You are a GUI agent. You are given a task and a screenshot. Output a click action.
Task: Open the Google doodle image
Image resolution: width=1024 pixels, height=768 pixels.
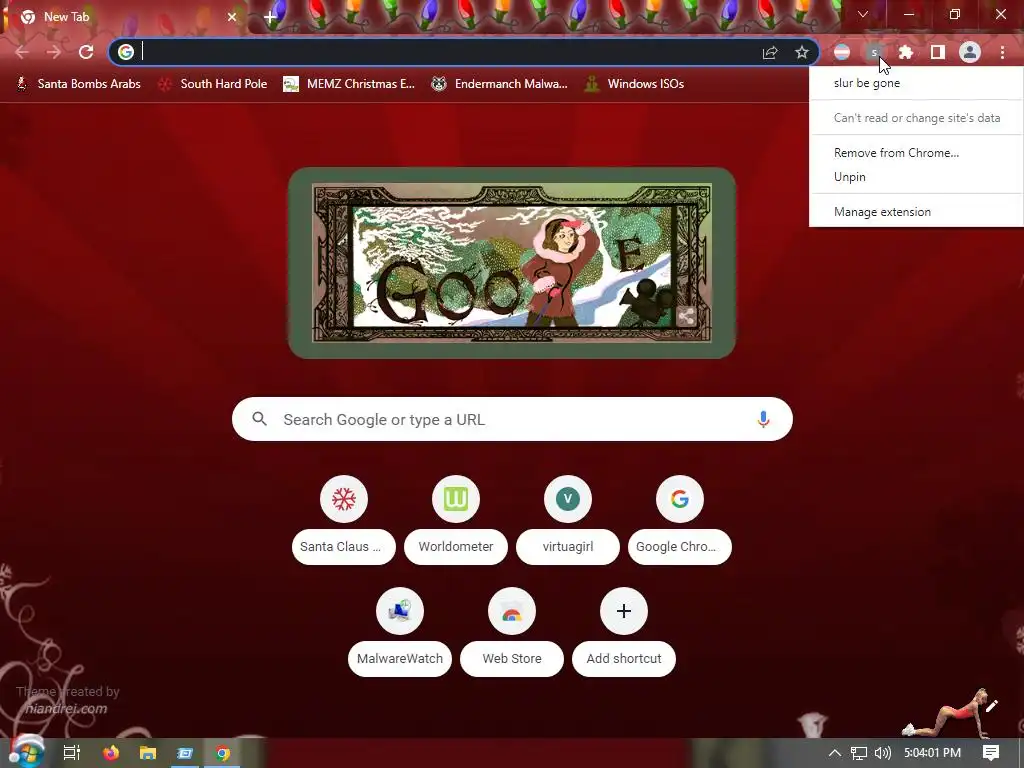pos(512,263)
